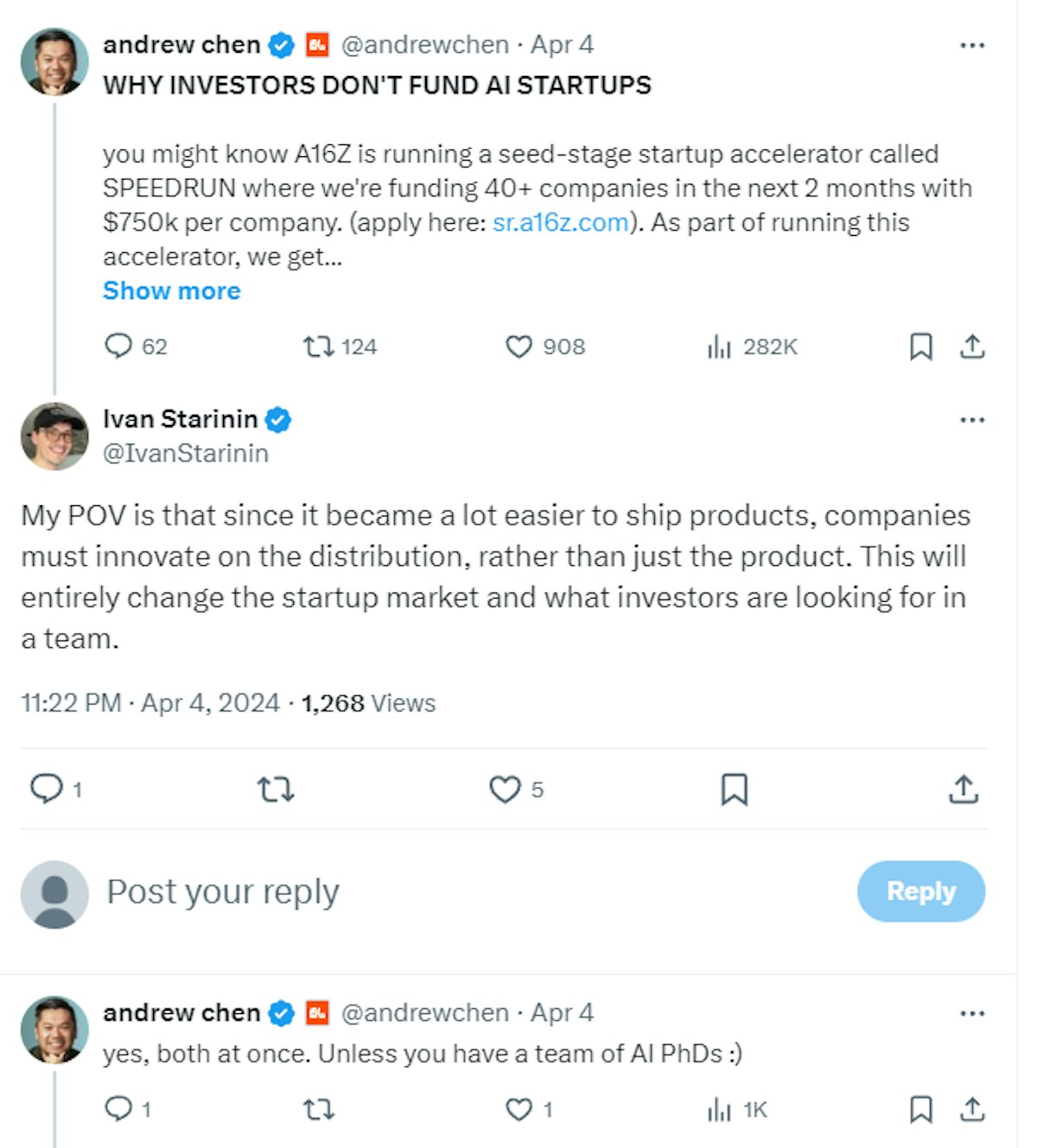Viewport: 1037px width, 1148px height.
Task: Like the 'WHY INVESTORS DON'T FUND' post
Action: point(518,347)
